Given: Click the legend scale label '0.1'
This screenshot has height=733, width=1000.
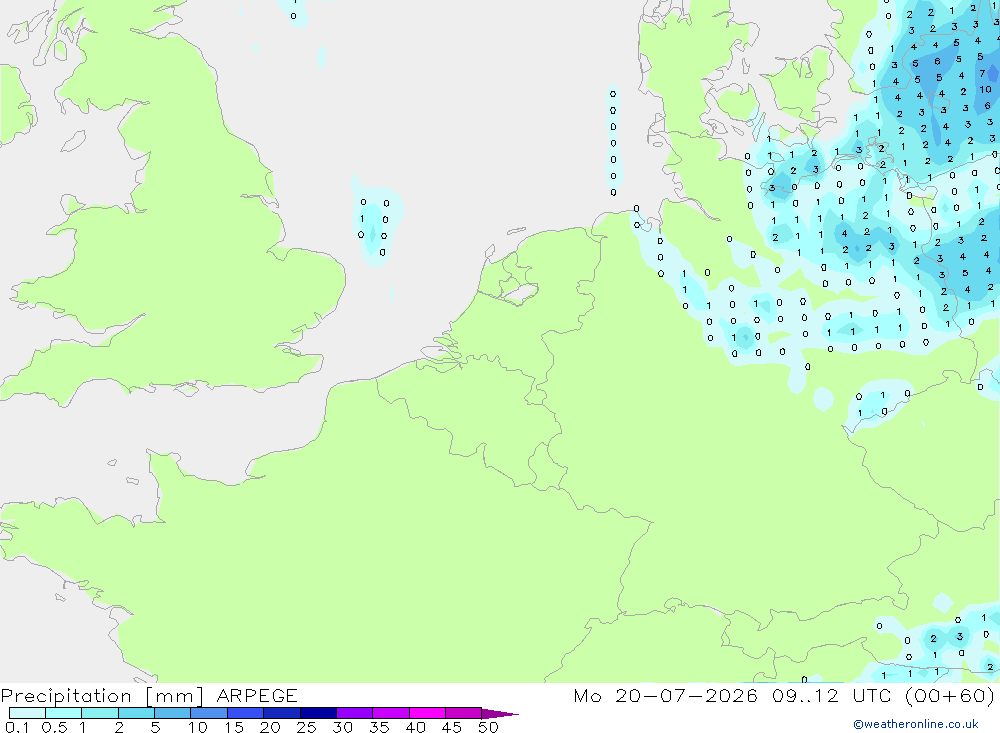Looking at the screenshot, I should click(17, 727).
